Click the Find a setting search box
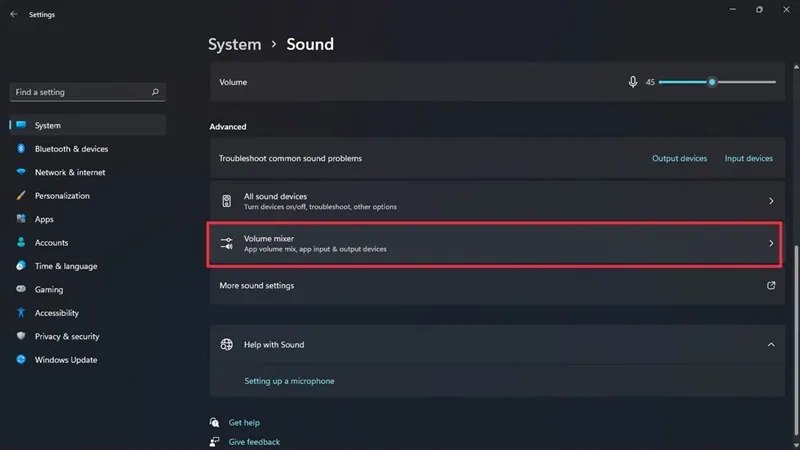The width and height of the screenshot is (800, 450). (x=80, y=92)
